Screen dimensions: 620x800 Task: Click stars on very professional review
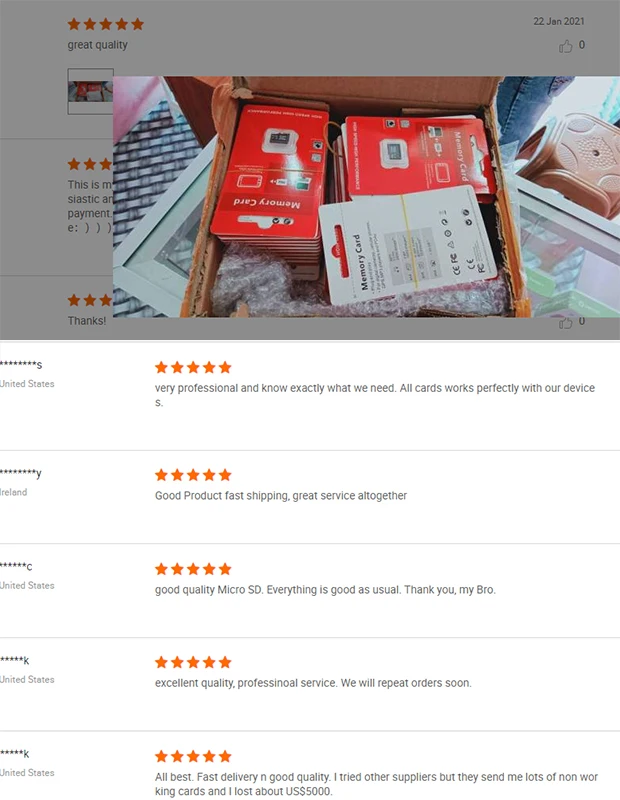pos(193,367)
